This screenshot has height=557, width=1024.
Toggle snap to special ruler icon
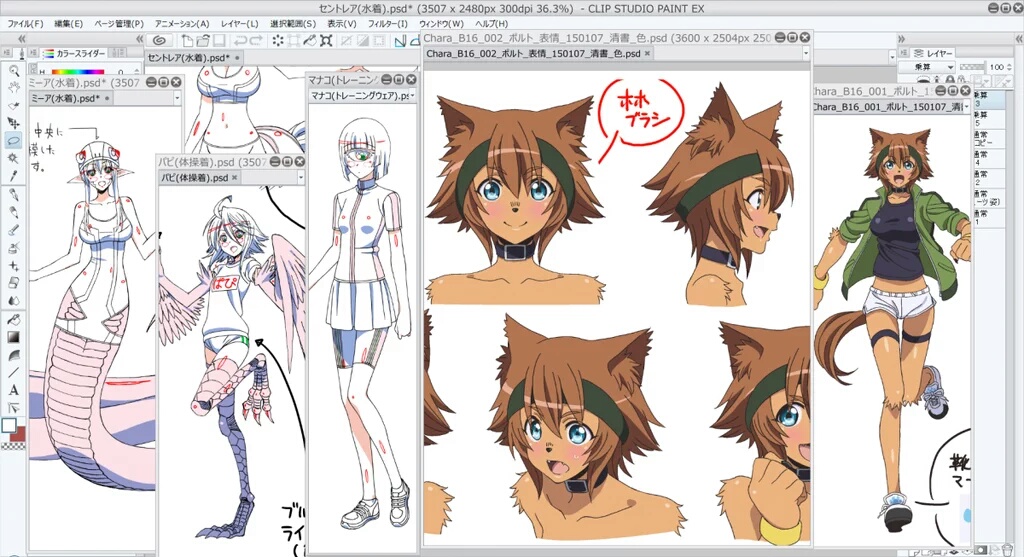415,41
